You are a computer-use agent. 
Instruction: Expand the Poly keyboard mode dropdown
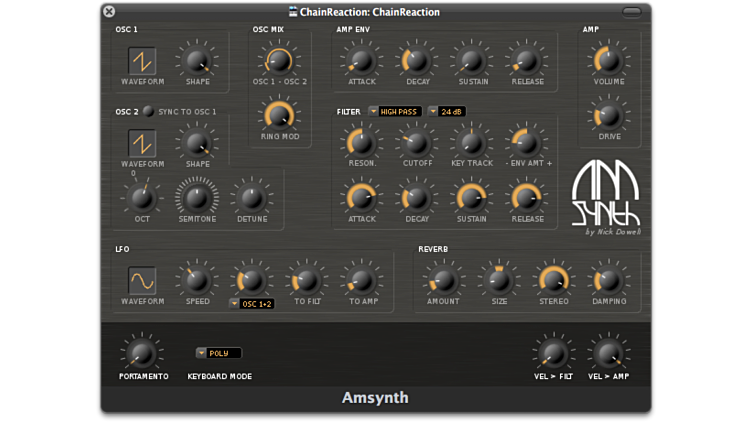[x=218, y=353]
